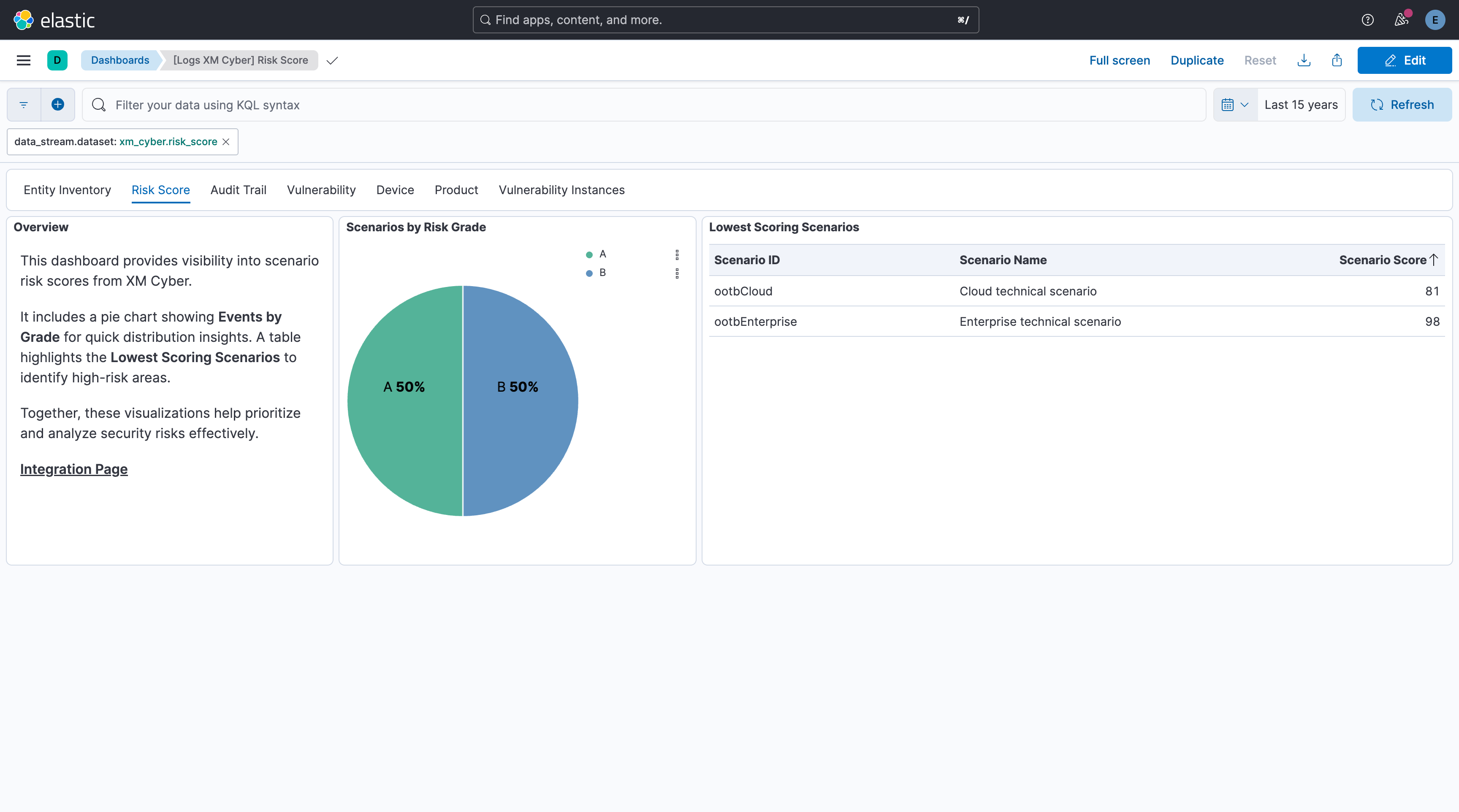
Task: Select the Risk Score tab
Action: (x=161, y=190)
